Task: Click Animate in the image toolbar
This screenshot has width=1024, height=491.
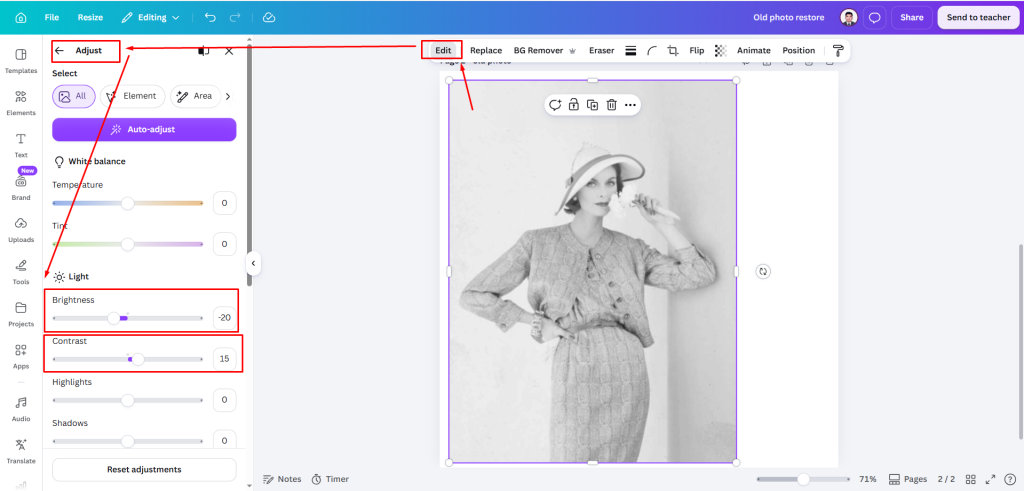Action: [x=754, y=50]
